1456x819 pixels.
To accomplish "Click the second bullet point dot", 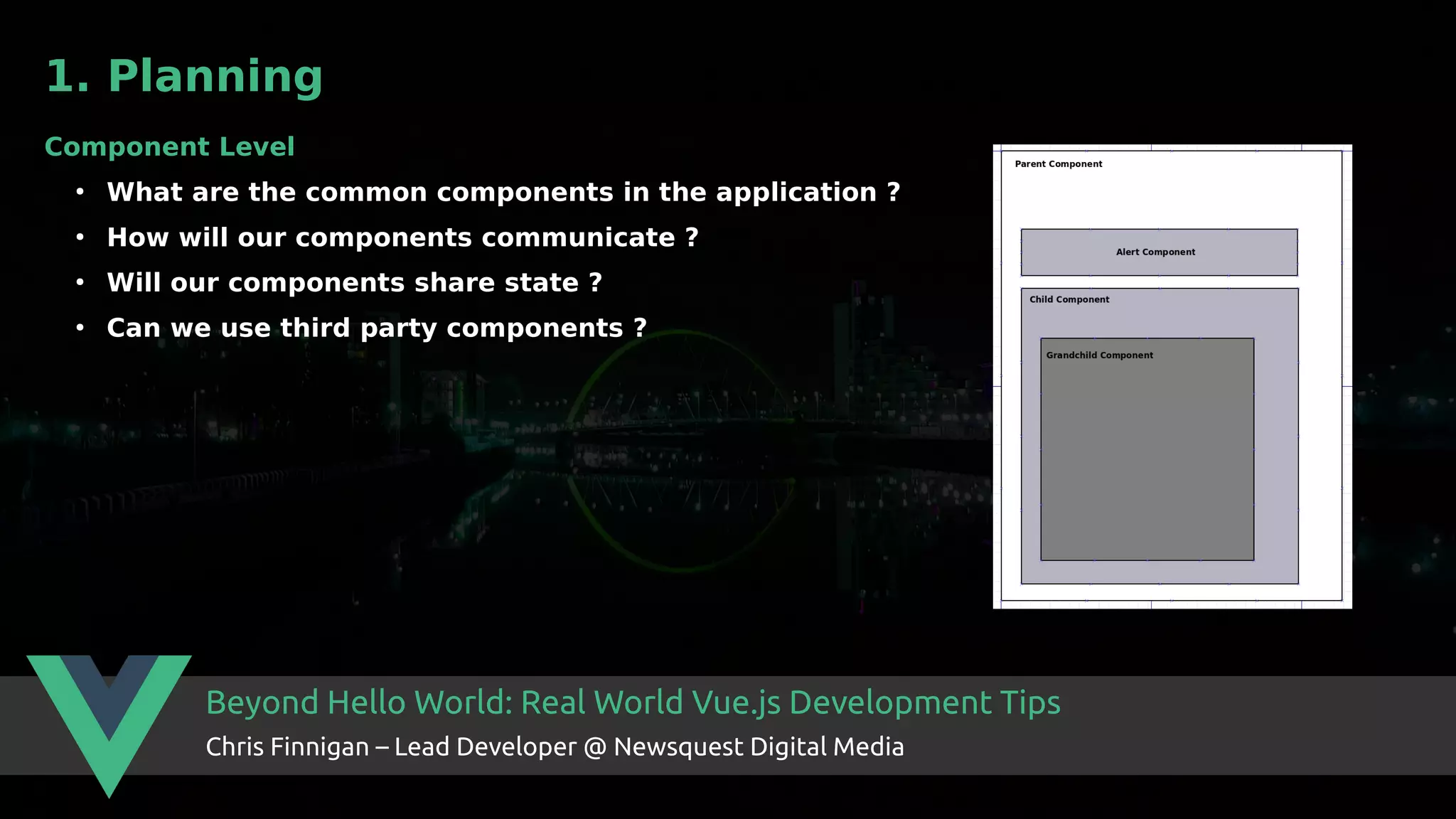I will 80,237.
